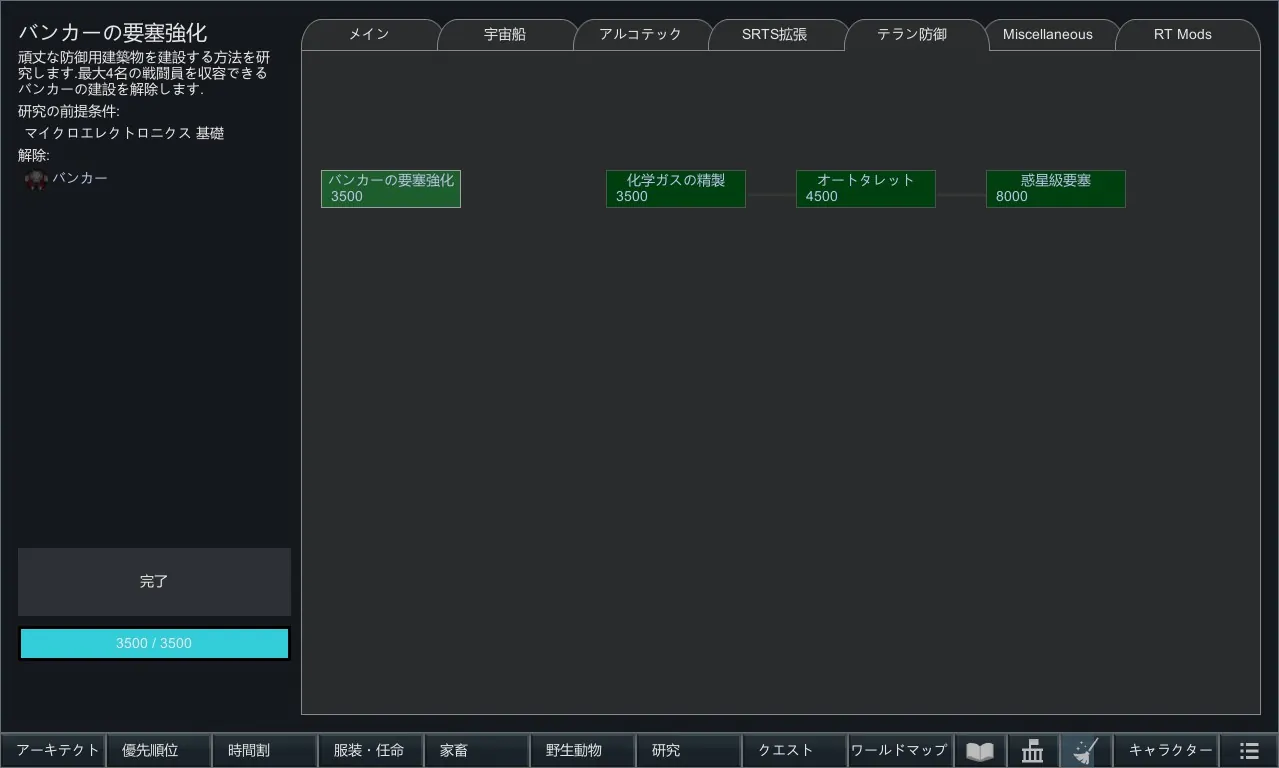Select the RT Mods tab

click(1182, 35)
